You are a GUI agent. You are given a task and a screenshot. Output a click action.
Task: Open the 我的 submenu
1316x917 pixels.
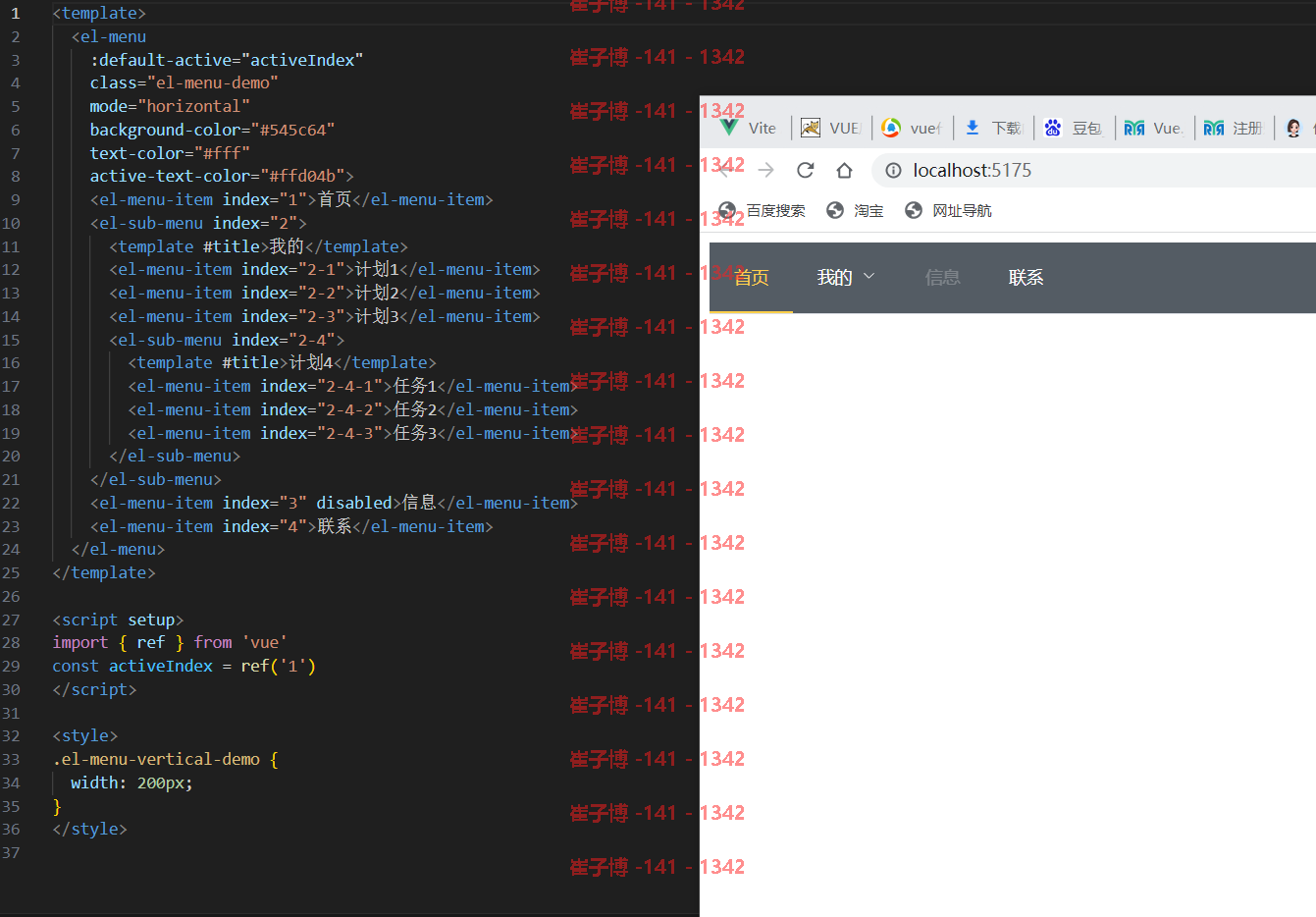[846, 278]
